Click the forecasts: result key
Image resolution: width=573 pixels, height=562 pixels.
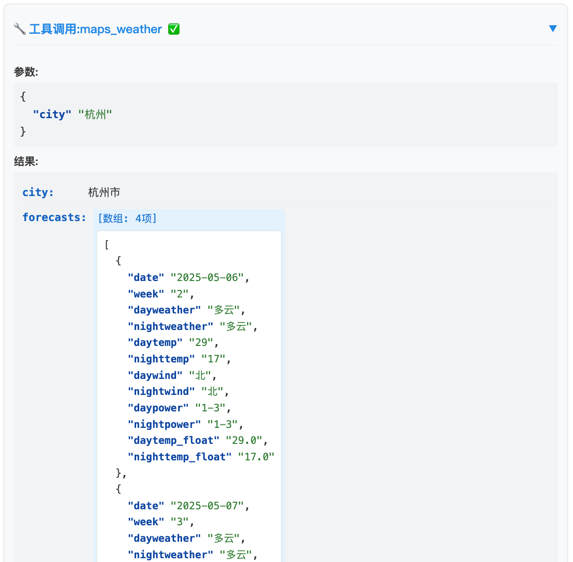coord(54,217)
